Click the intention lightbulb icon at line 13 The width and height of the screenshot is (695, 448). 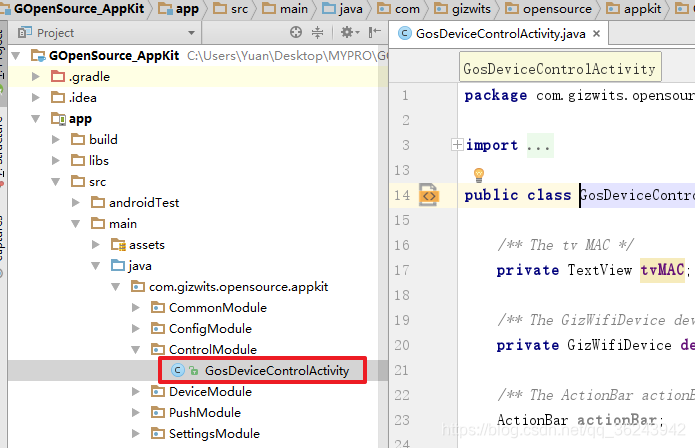479,175
